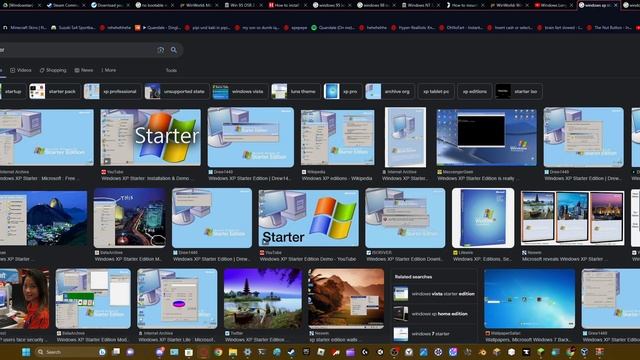Open the Blender icon on the taskbar

point(482,352)
